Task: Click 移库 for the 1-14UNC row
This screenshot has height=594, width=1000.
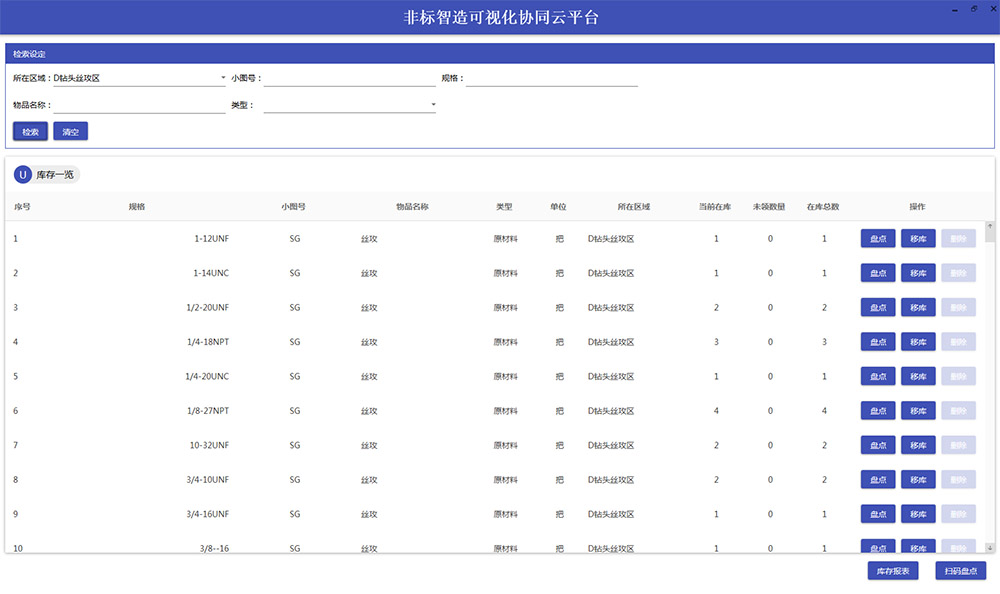Action: pos(918,273)
